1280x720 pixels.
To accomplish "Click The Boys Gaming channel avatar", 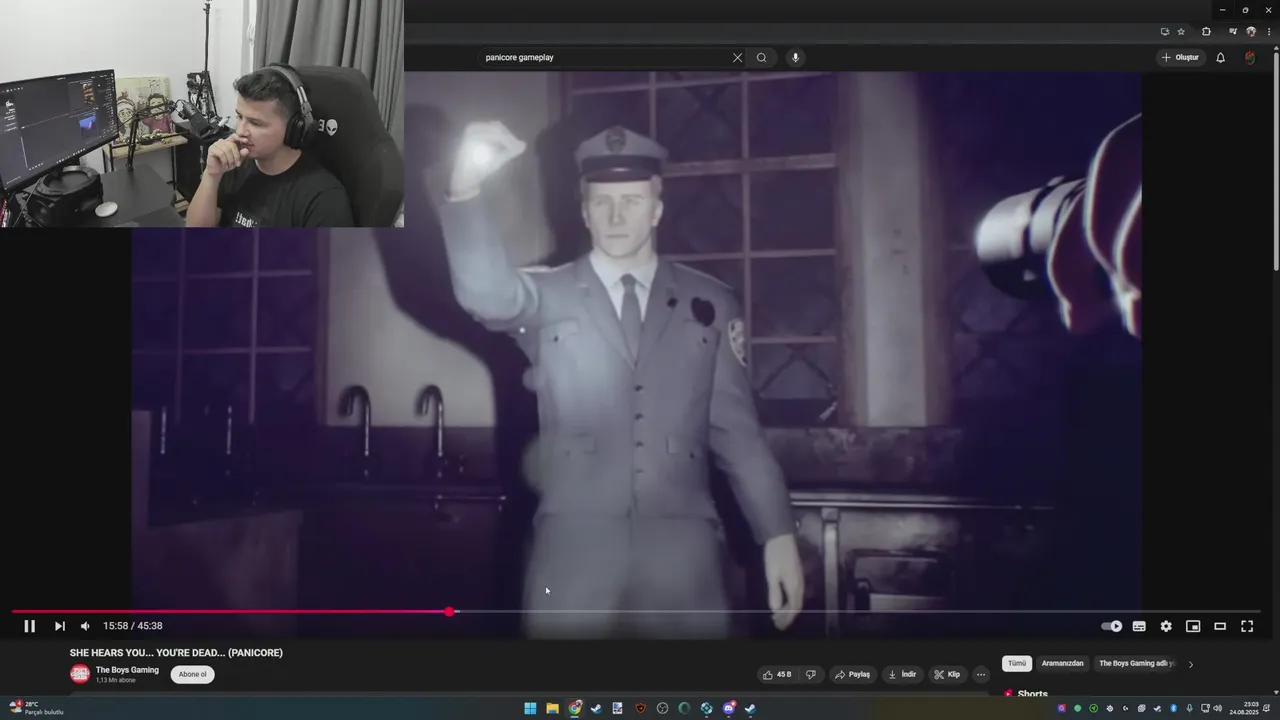I will 80,674.
